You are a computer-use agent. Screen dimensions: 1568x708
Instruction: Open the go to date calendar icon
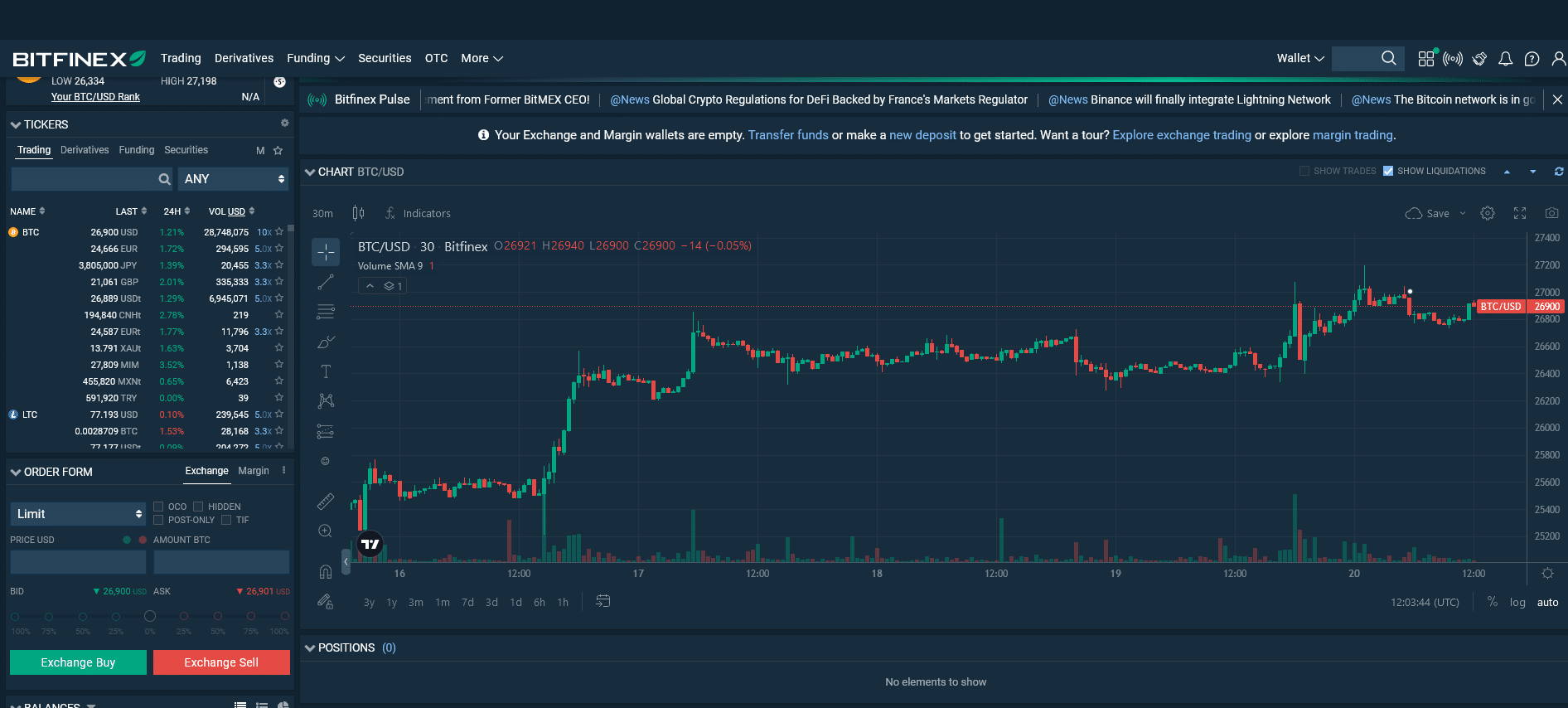coord(603,601)
